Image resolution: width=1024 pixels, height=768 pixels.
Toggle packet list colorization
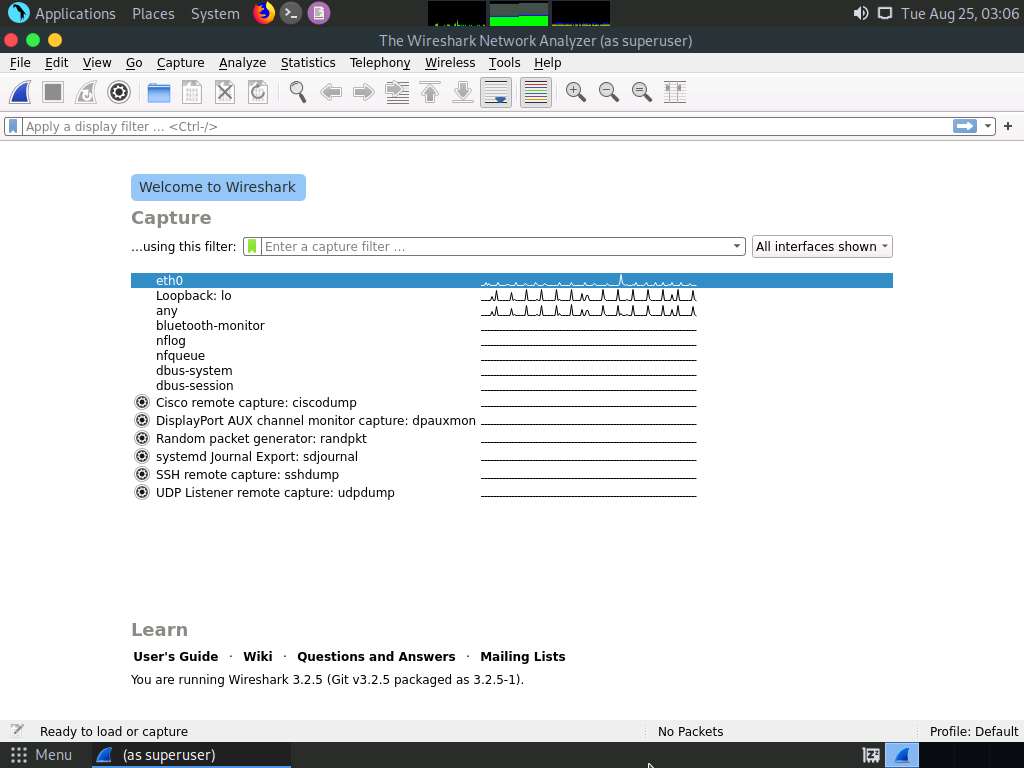[536, 92]
